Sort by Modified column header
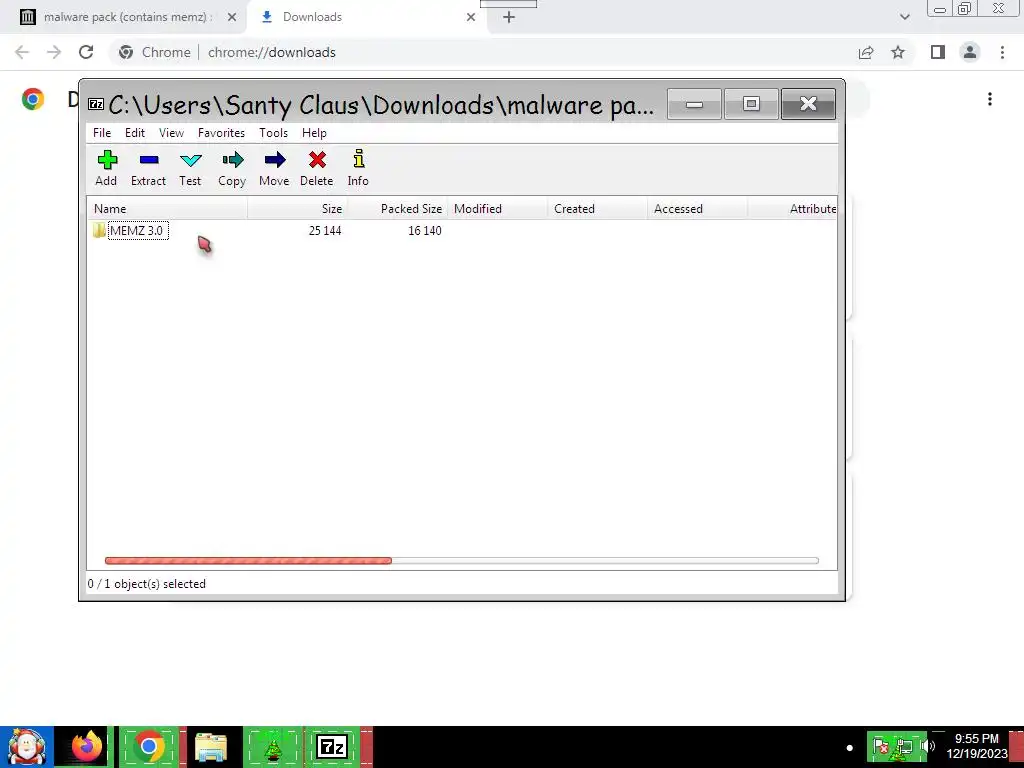This screenshot has height=768, width=1024. click(x=497, y=209)
